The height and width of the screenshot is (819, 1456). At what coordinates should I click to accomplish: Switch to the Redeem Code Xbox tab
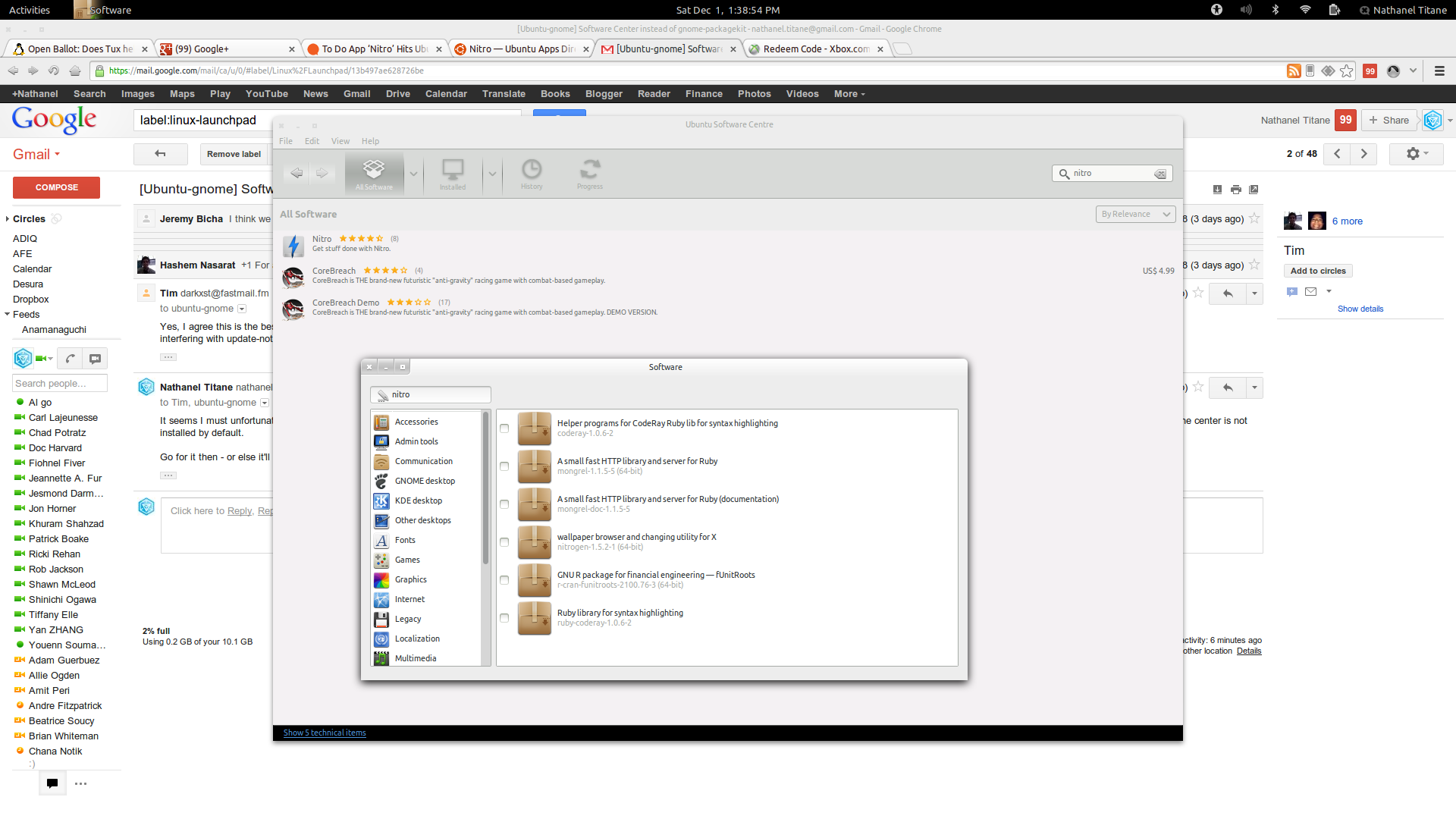tap(814, 49)
